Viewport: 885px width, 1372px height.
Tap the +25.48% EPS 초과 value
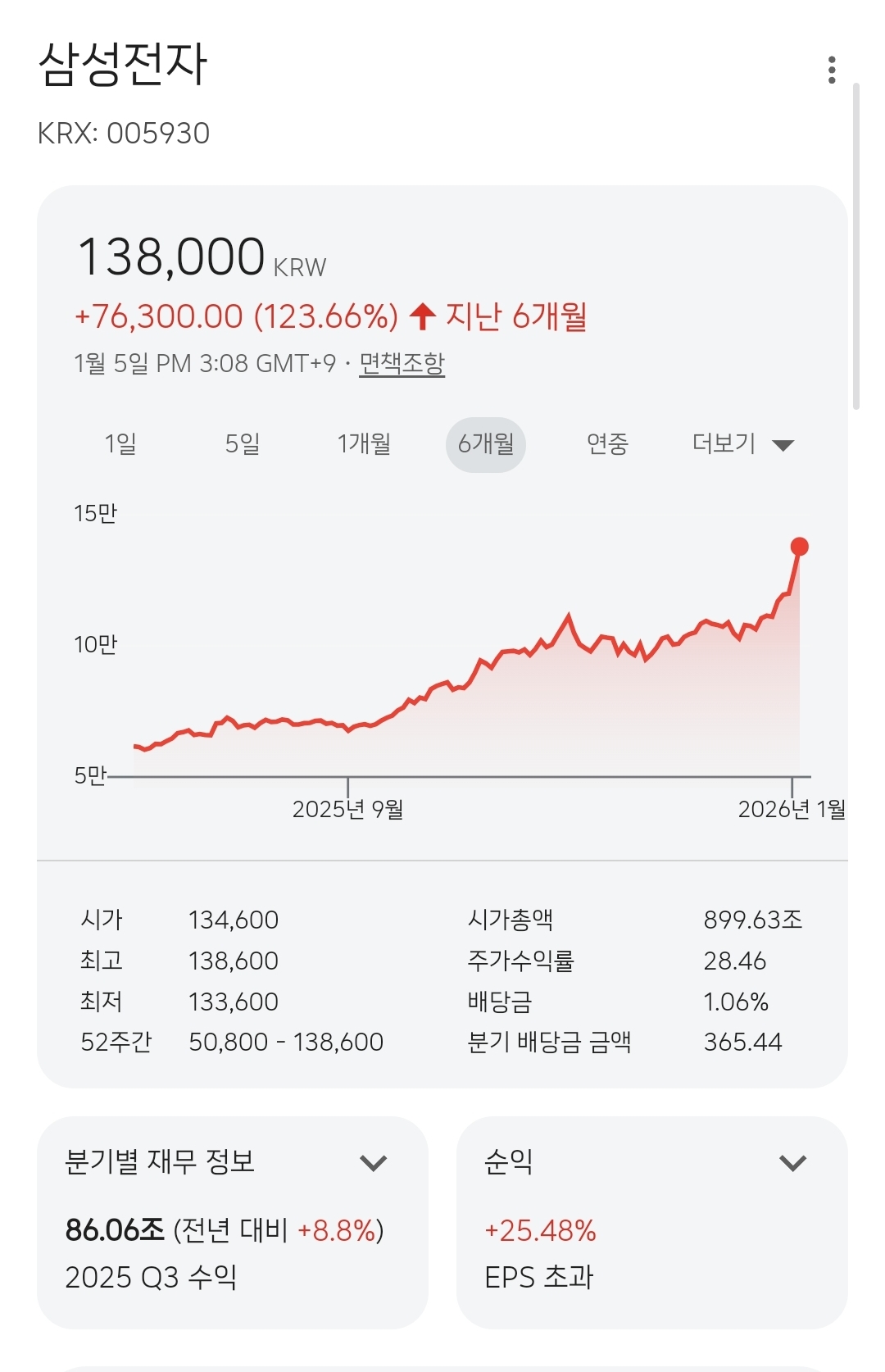click(540, 1230)
